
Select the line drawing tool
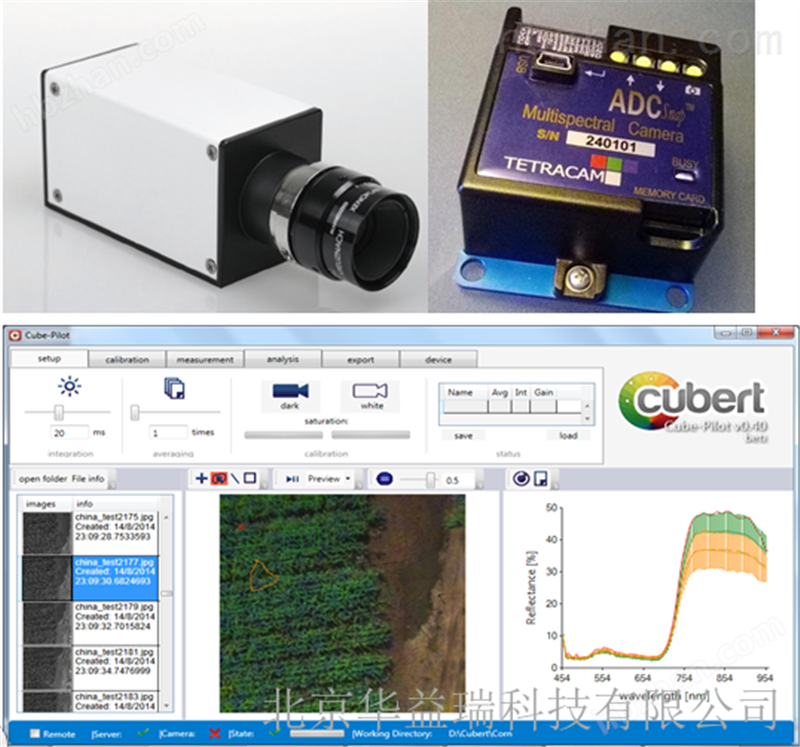pos(234,479)
